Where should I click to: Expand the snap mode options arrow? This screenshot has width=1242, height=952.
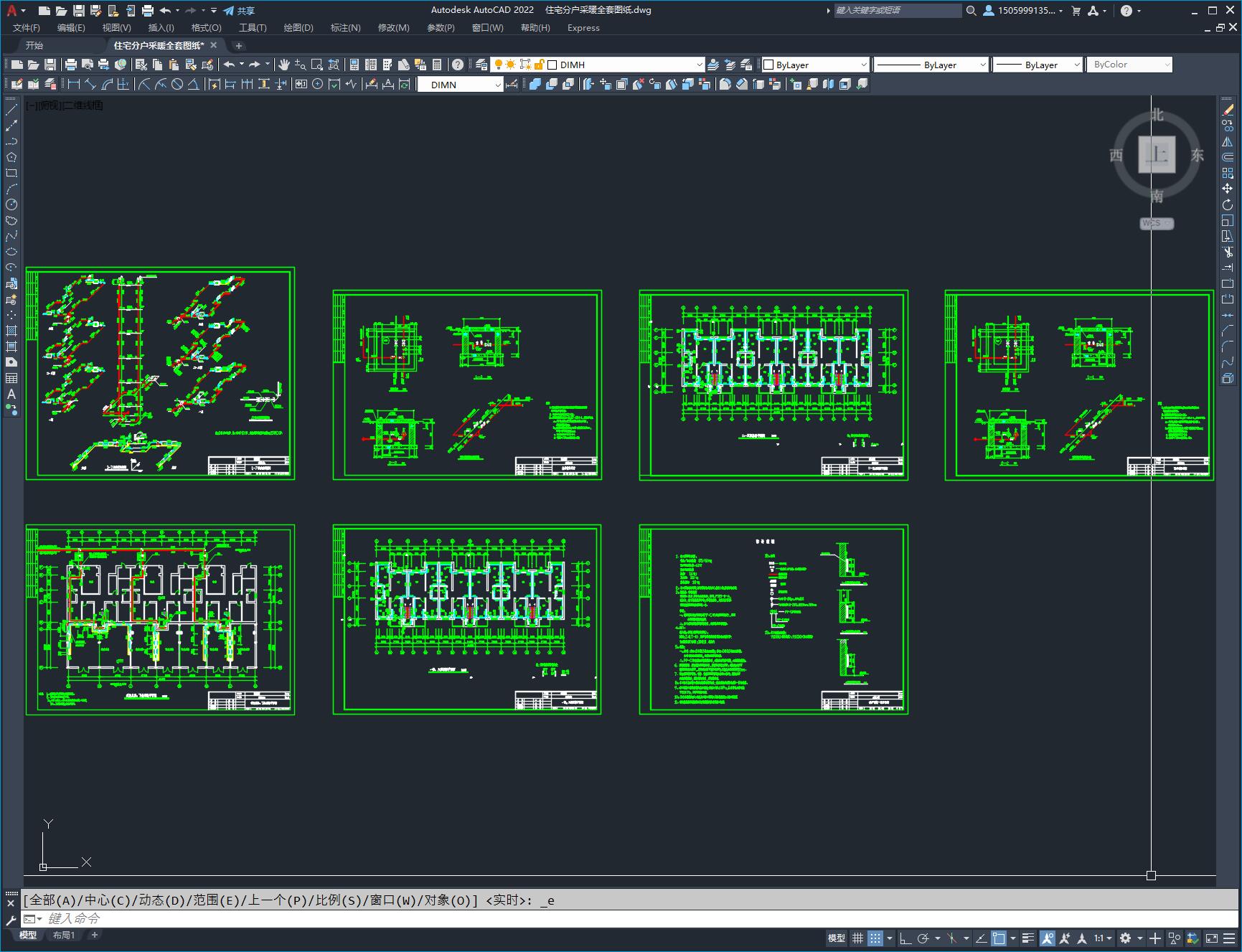click(x=890, y=938)
